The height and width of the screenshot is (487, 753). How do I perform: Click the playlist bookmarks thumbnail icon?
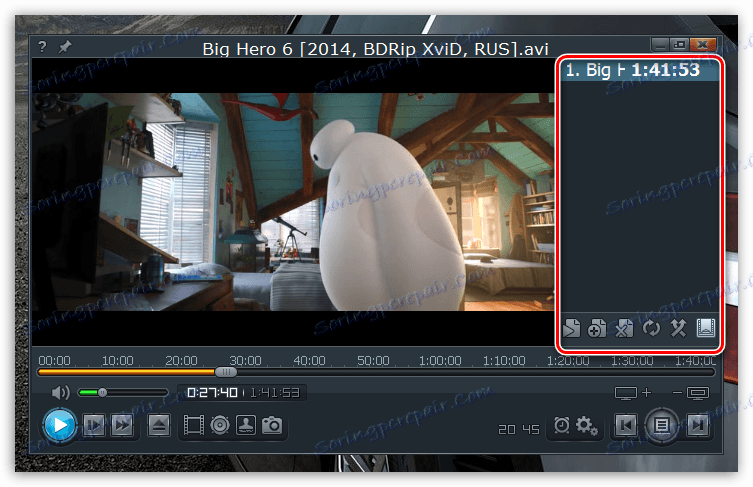coord(705,328)
